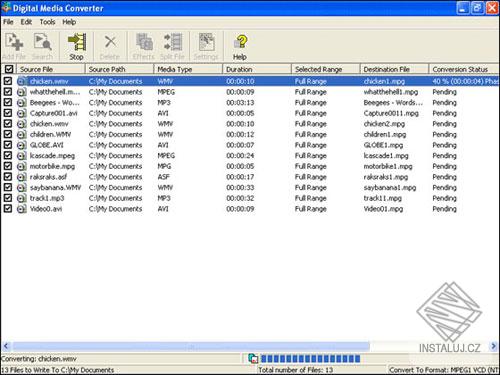Viewport: 500px width, 375px height.
Task: Click duration 00:03:13 cell
Action: 240,103
